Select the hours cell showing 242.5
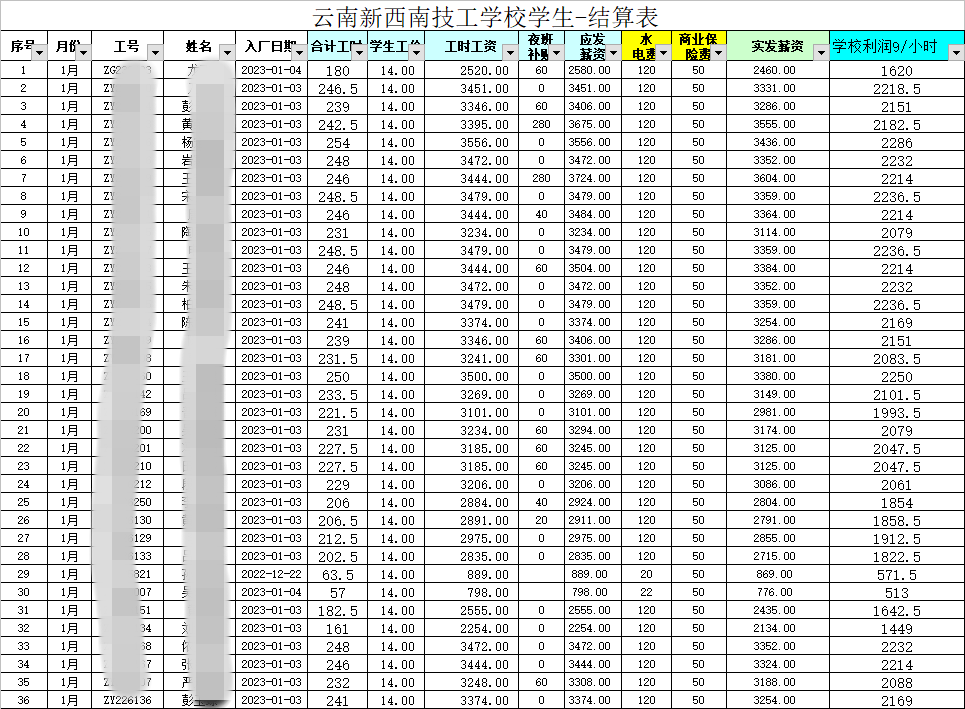965x709 pixels. pyautogui.click(x=337, y=124)
